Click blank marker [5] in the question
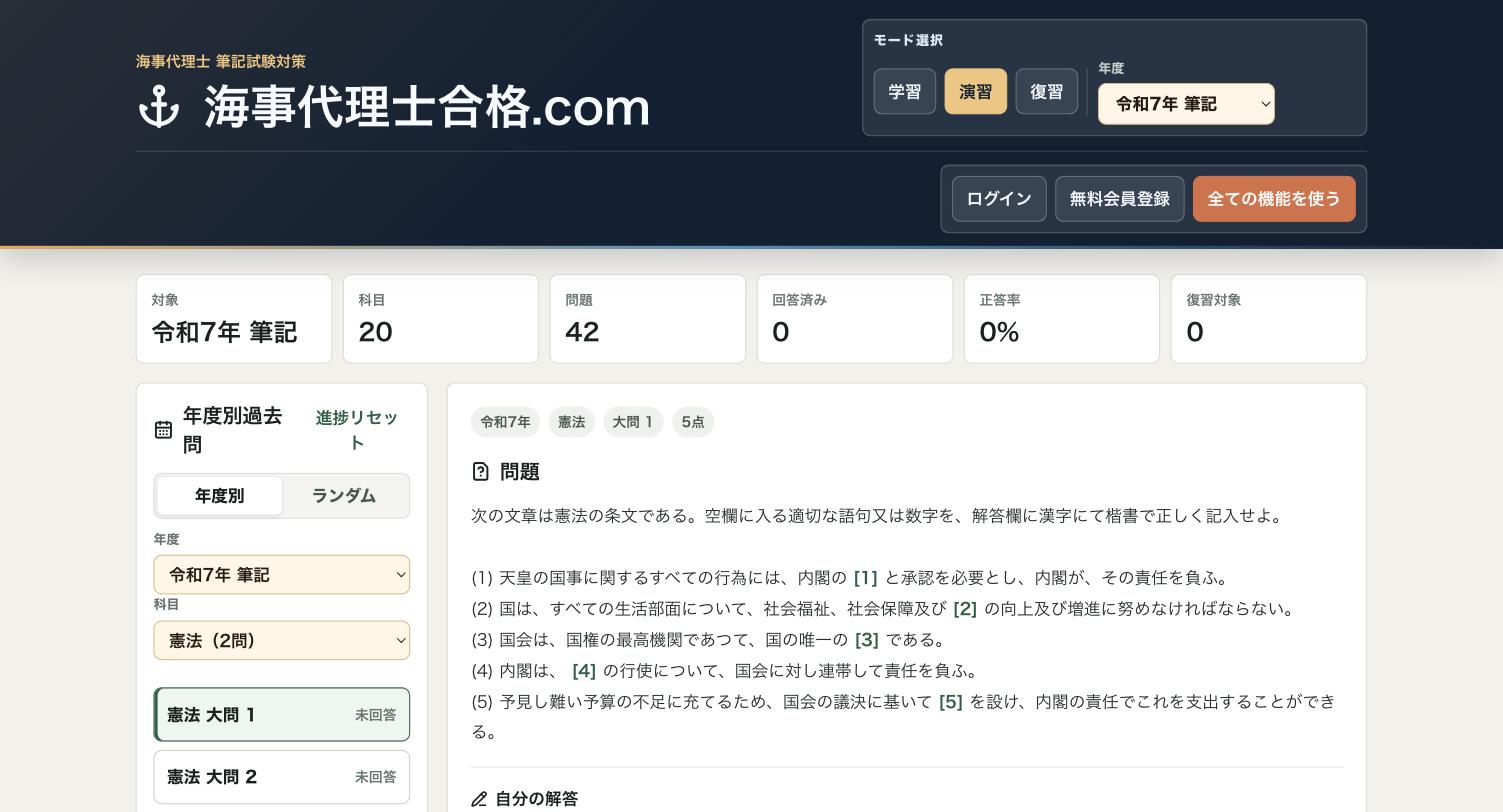The height and width of the screenshot is (812, 1503). 951,702
